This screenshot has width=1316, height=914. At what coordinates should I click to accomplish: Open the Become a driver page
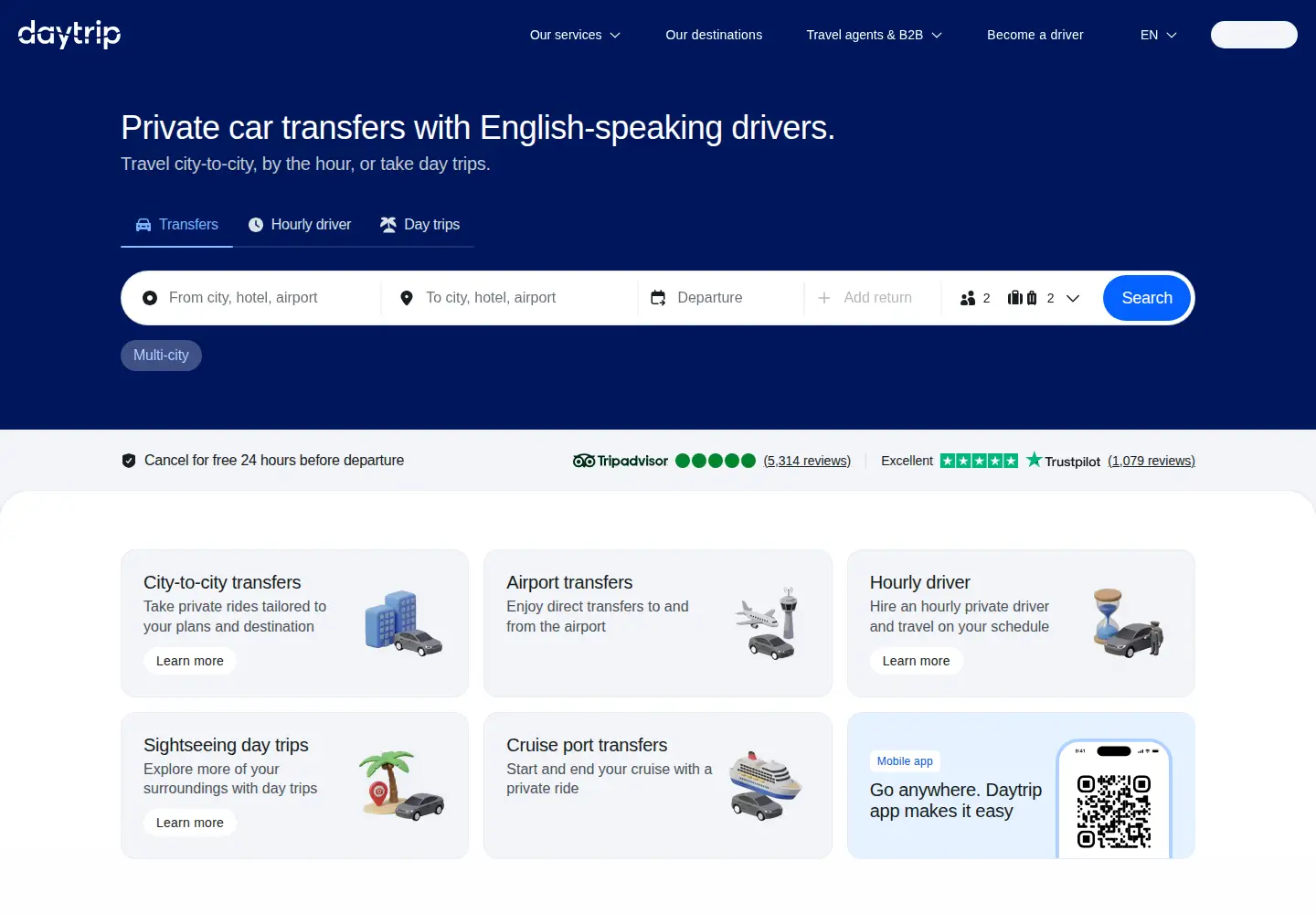click(x=1035, y=35)
